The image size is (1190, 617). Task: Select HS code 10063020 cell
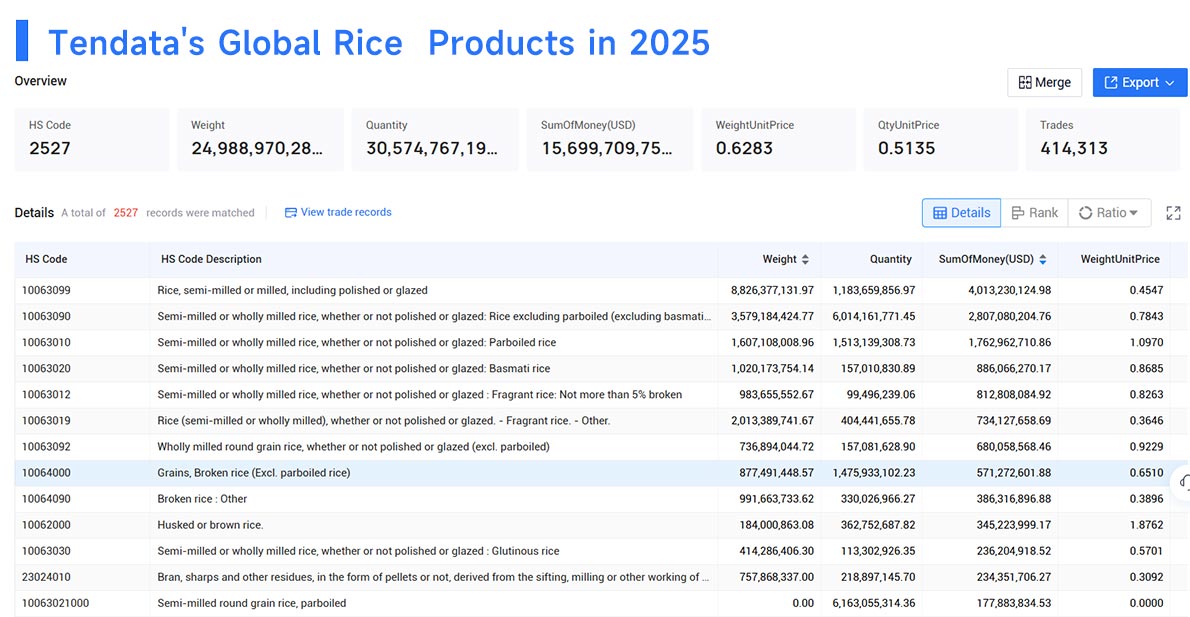pyautogui.click(x=46, y=369)
